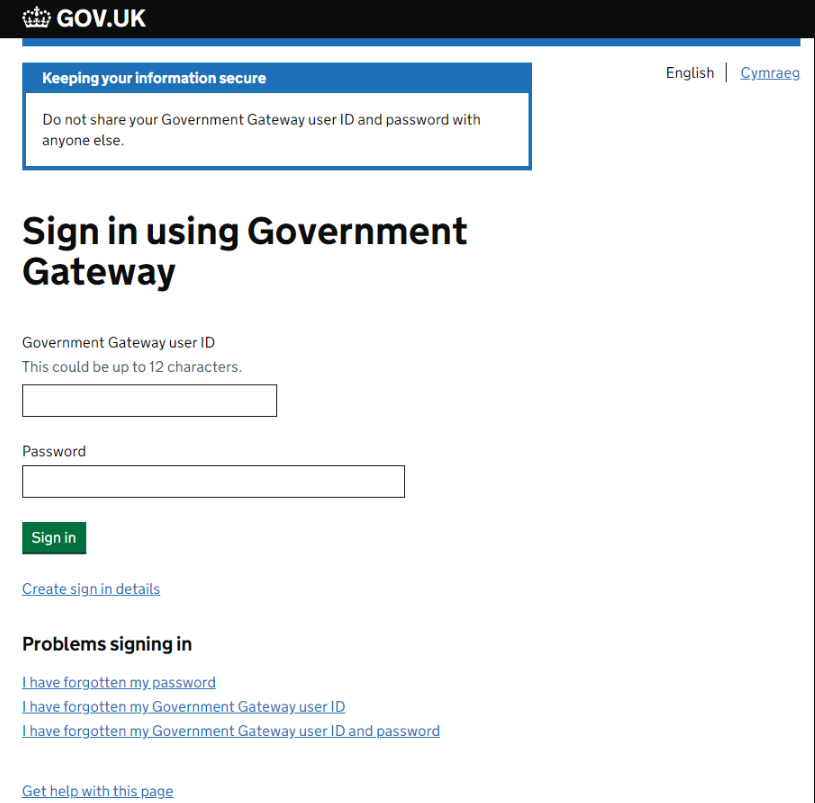Image resolution: width=815 pixels, height=803 pixels.
Task: Switch language to Cymraeg
Action: click(x=769, y=73)
